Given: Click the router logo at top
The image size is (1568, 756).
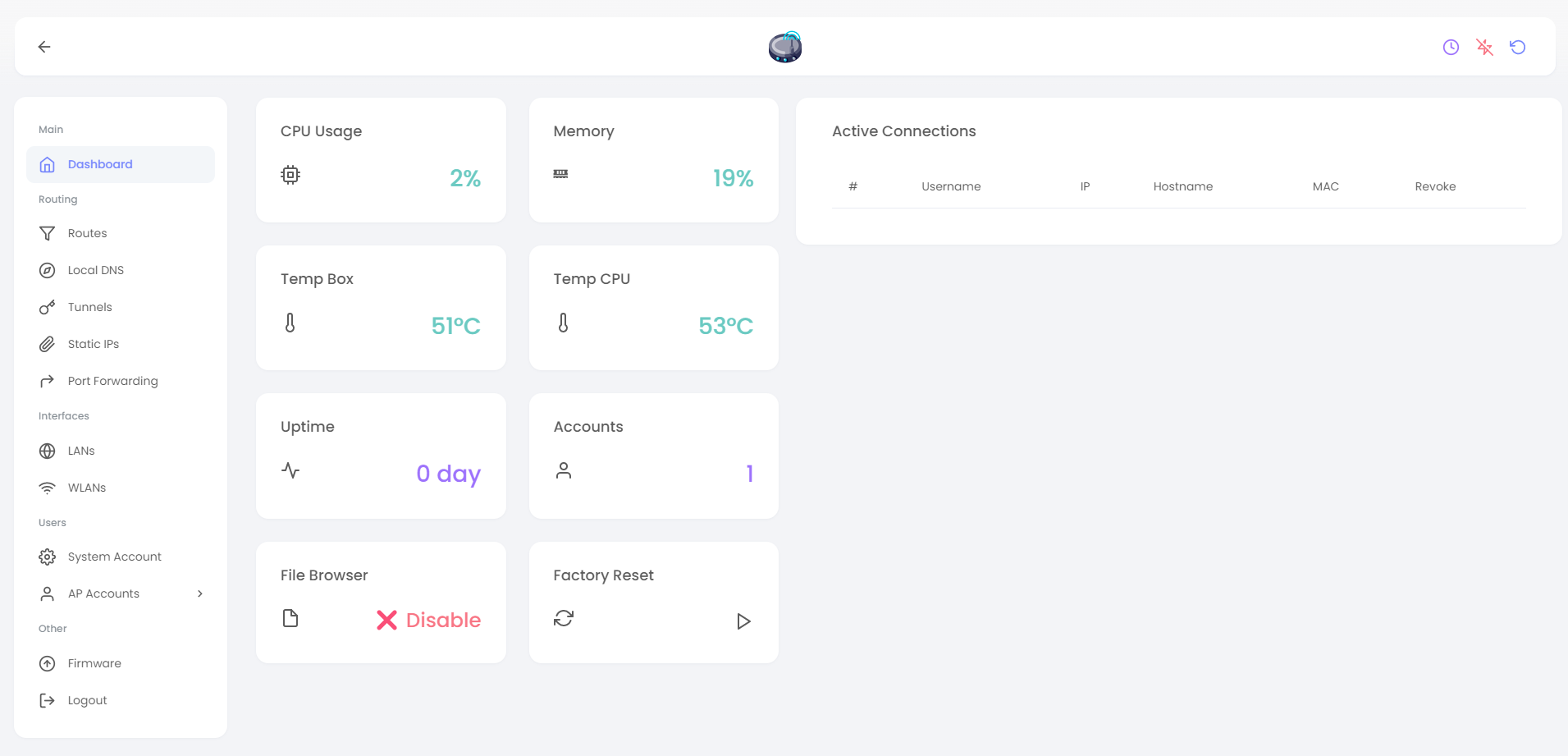Looking at the screenshot, I should (784, 47).
